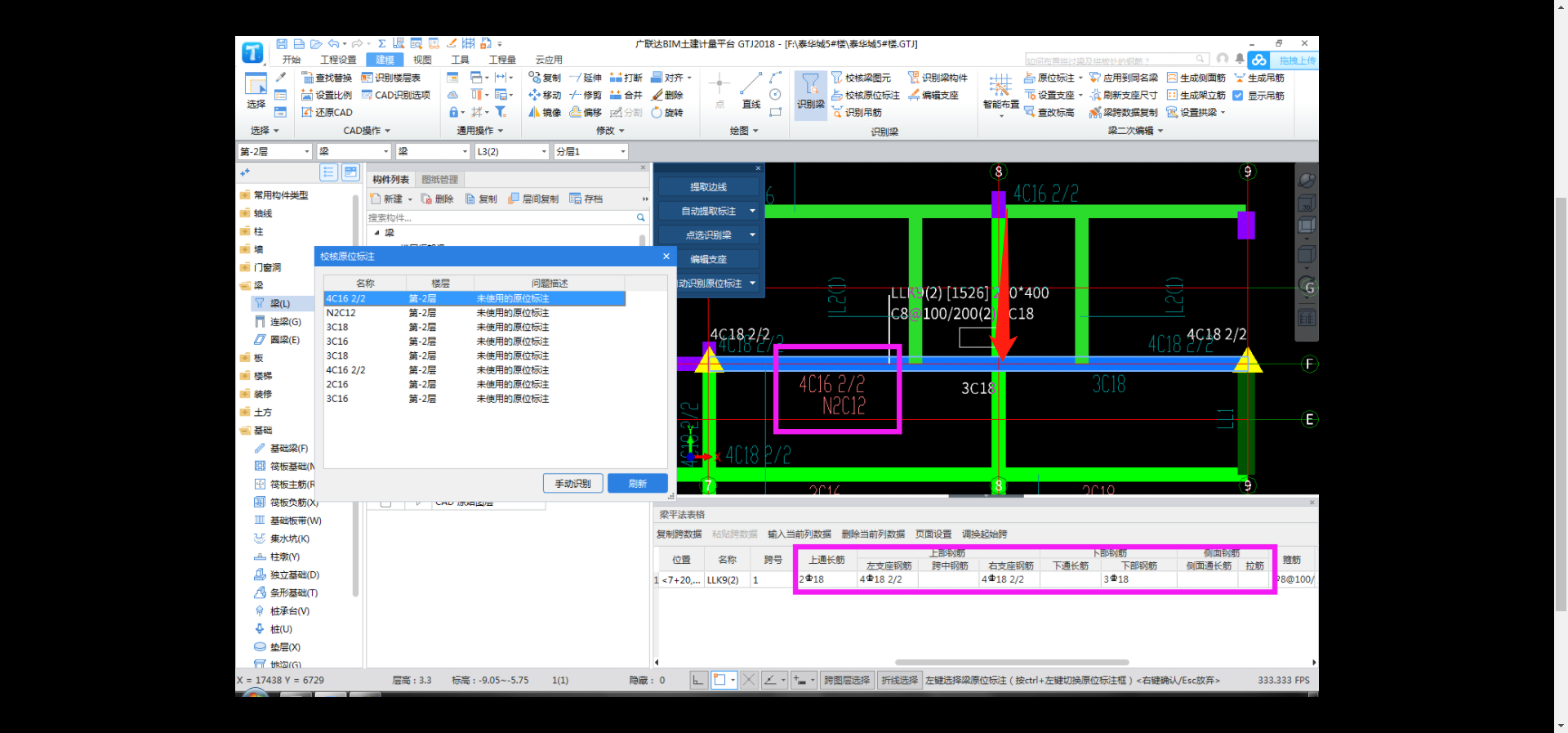The width and height of the screenshot is (1568, 733).
Task: Select the 修剪 trim tool
Action: [586, 95]
